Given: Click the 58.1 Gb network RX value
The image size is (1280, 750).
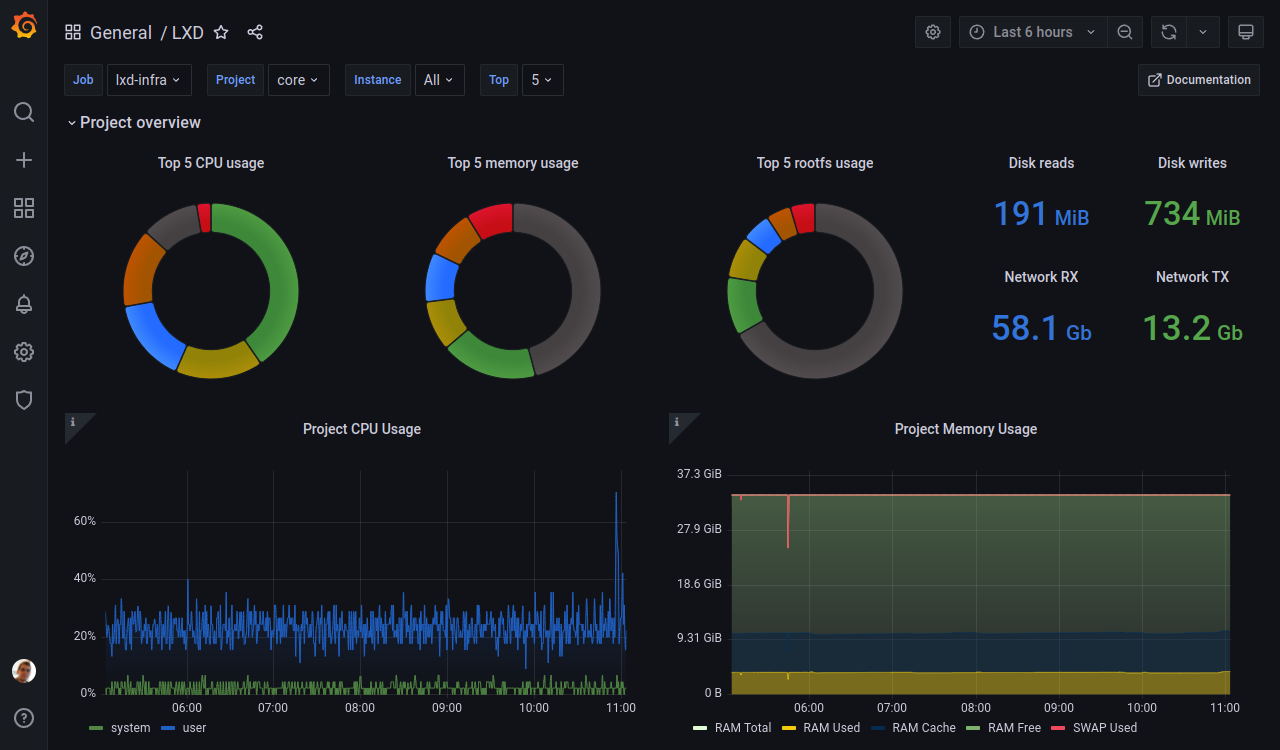Looking at the screenshot, I should 1041,328.
